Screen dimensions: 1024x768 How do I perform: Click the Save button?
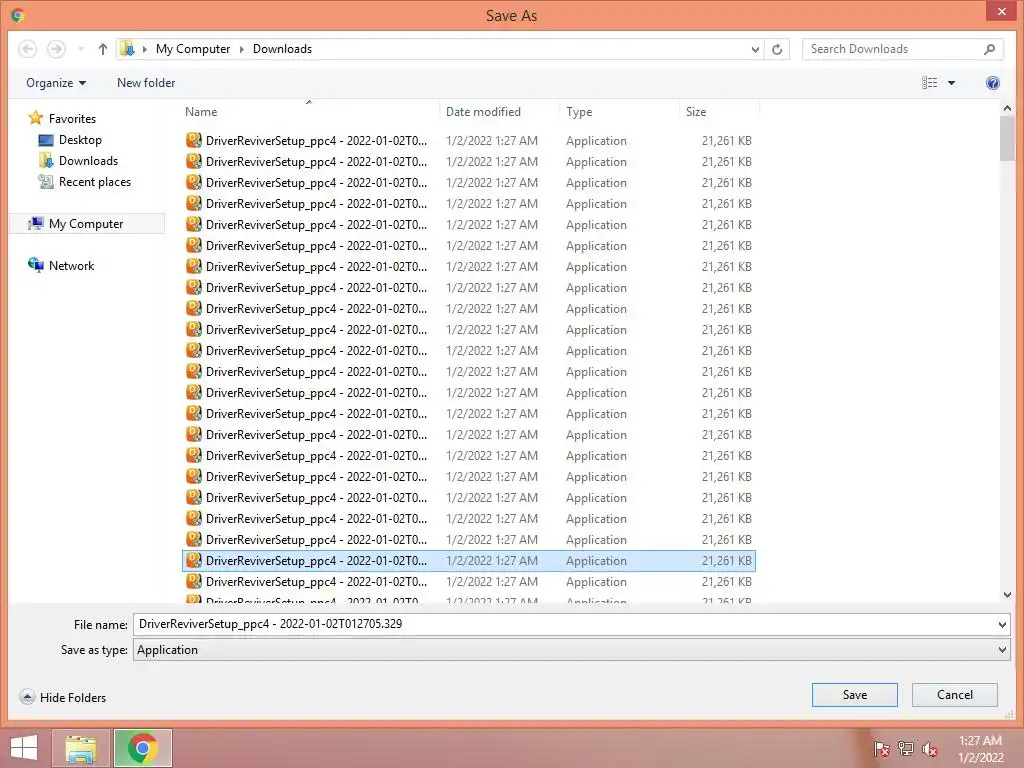(x=855, y=695)
